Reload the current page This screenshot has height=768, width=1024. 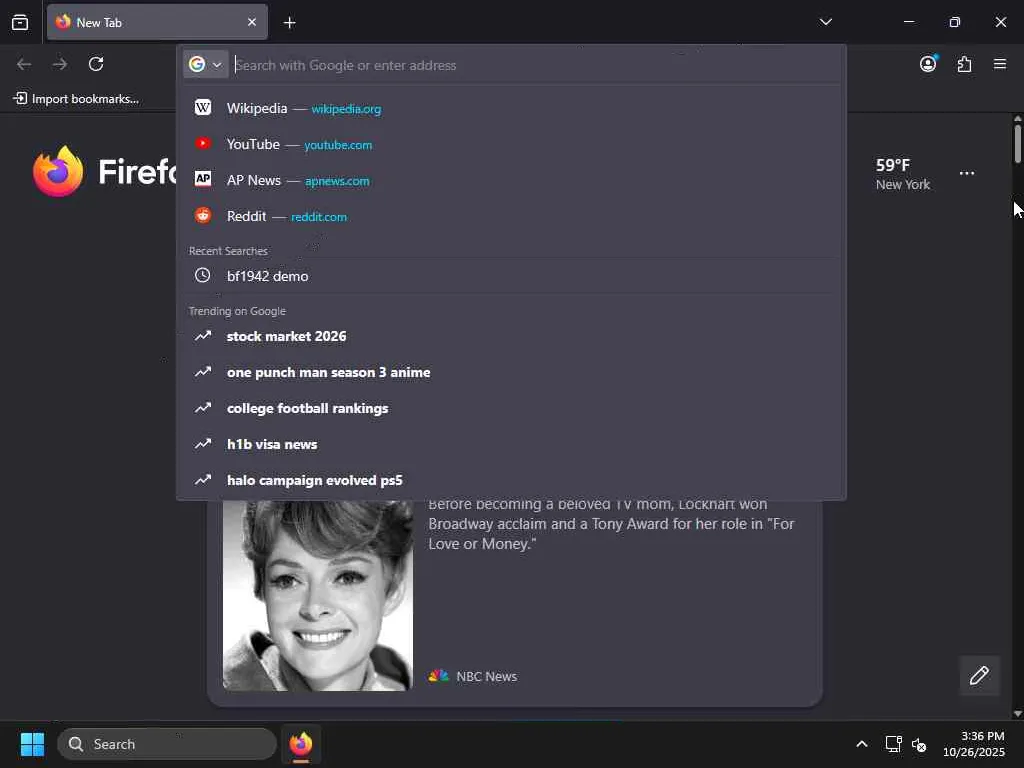tap(96, 64)
